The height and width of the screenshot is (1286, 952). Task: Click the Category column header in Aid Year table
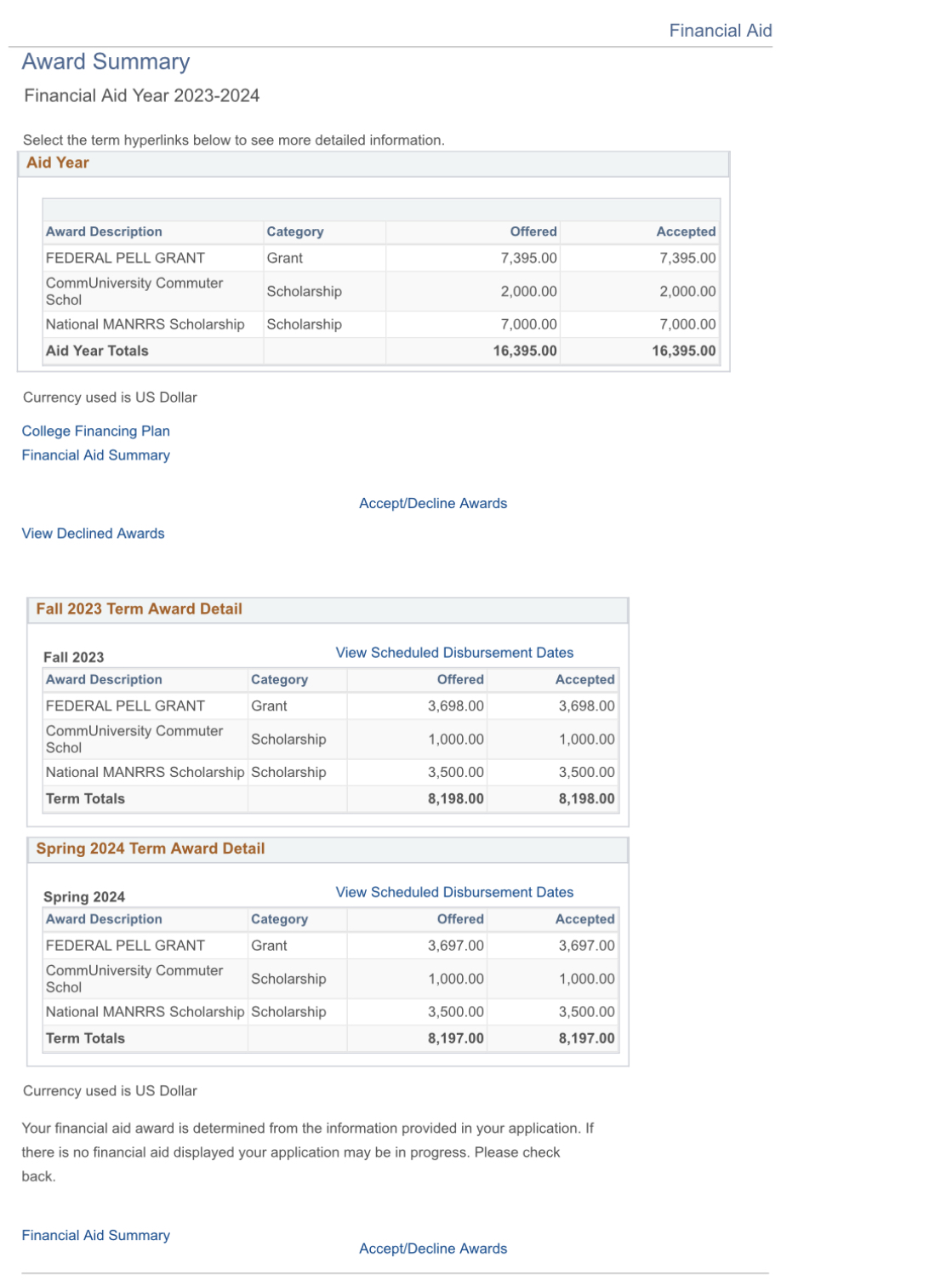tap(295, 231)
